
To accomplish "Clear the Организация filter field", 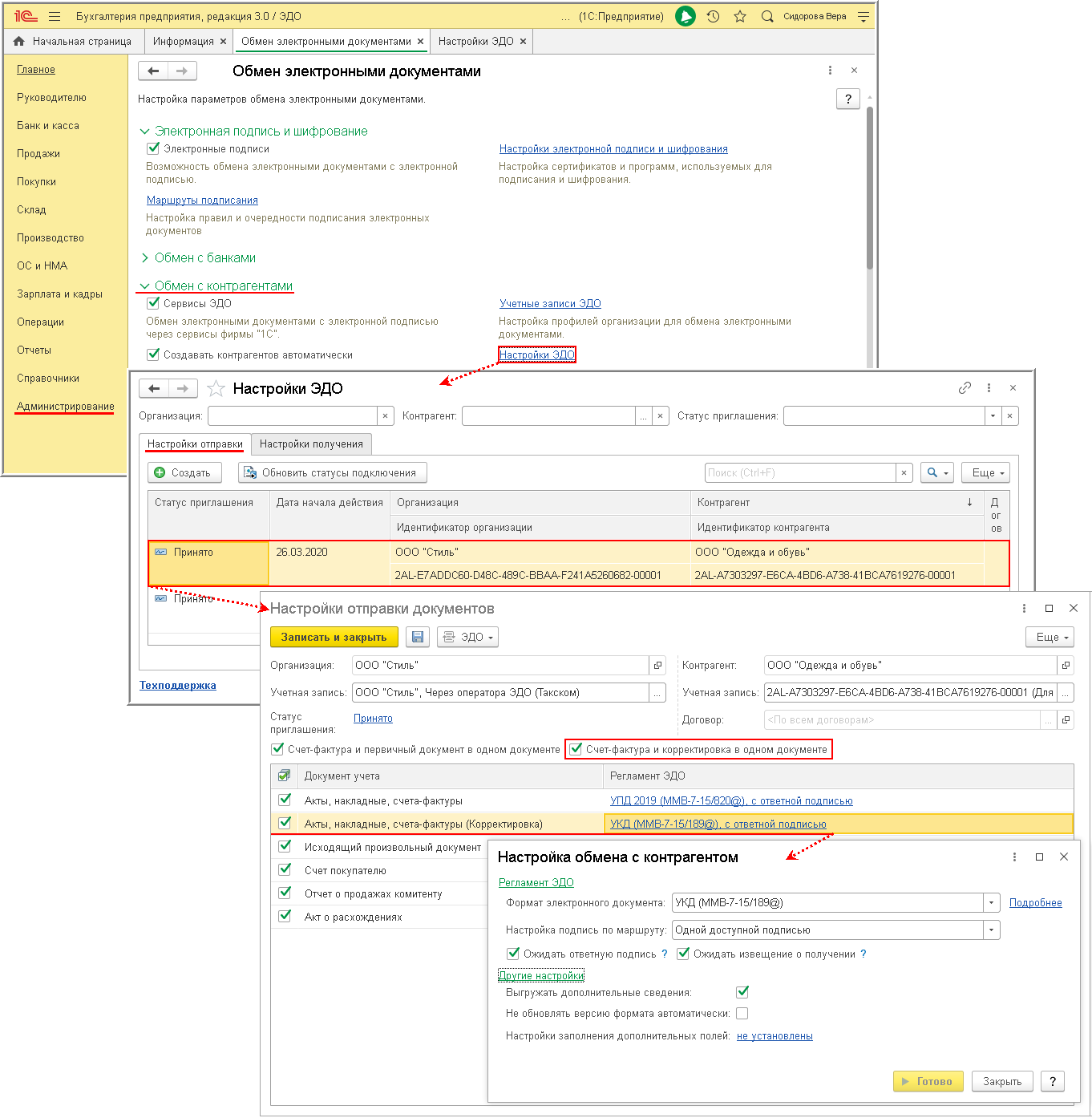I will coord(386,416).
